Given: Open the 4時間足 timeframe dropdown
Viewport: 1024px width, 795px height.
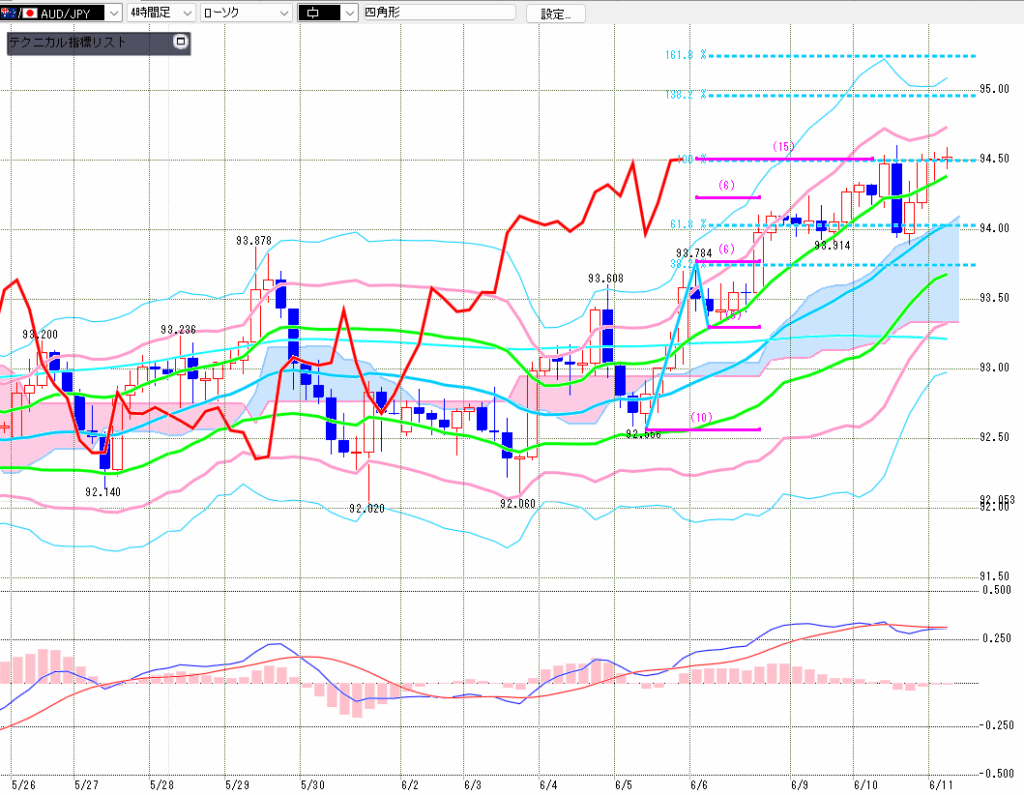Looking at the screenshot, I should click(x=161, y=12).
